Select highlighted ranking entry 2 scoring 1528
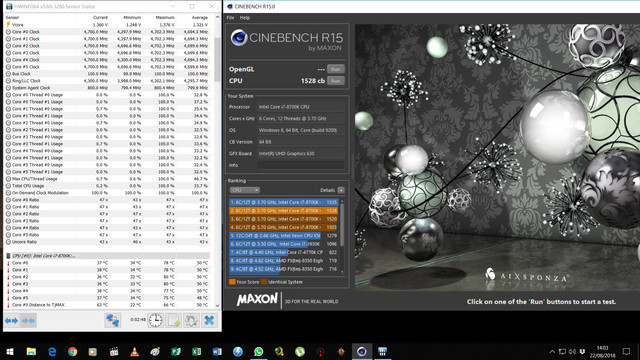This screenshot has height=360, width=640. pos(284,211)
